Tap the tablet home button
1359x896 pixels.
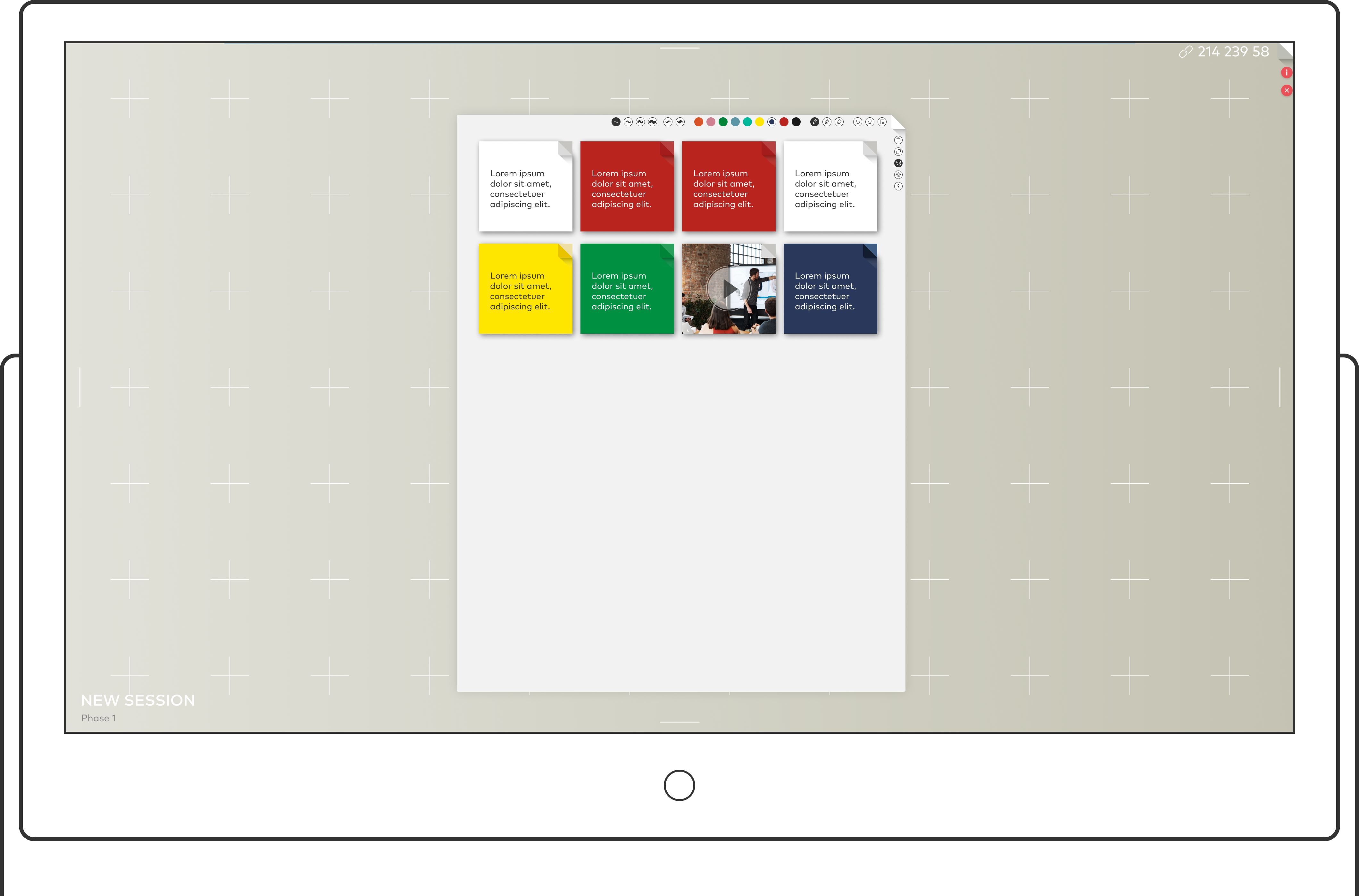click(x=679, y=786)
